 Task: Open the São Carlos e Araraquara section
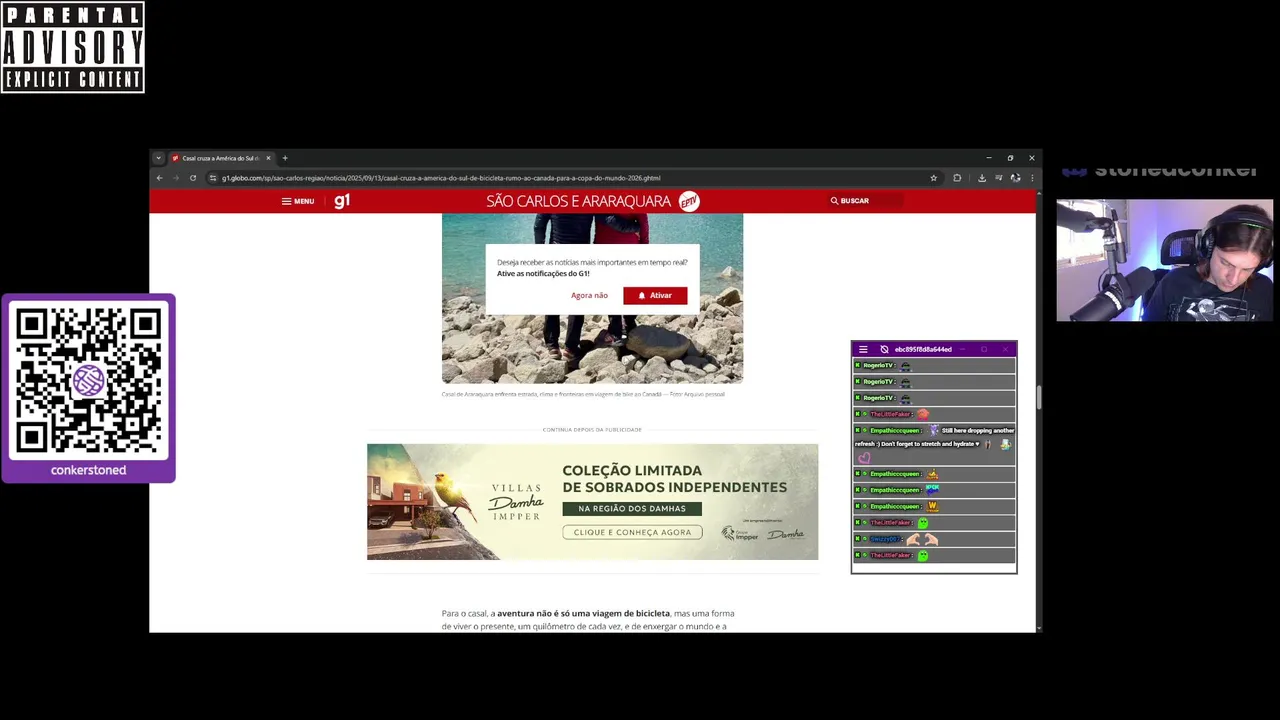pyautogui.click(x=578, y=201)
